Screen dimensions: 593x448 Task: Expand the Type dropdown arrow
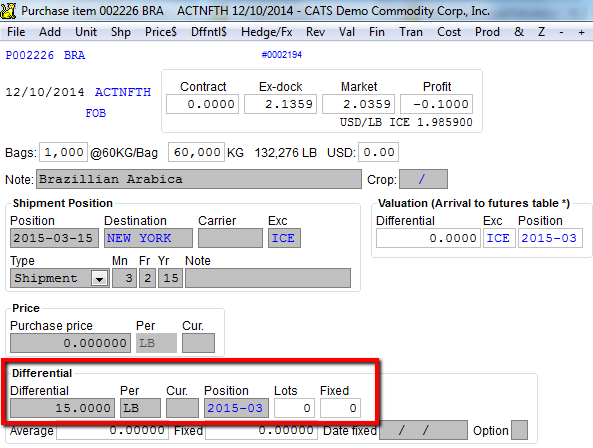99,279
